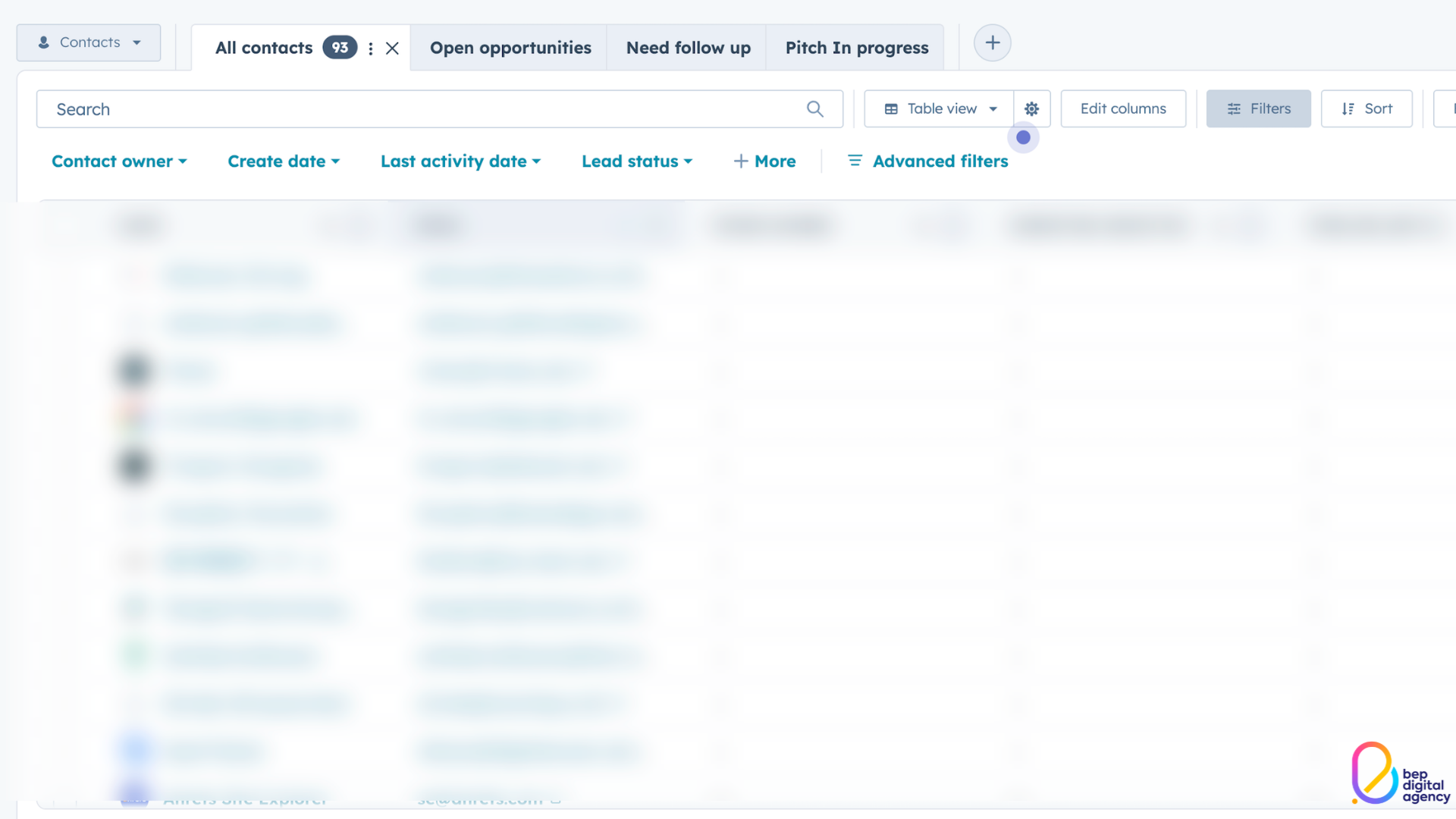Open the view settings gear icon
This screenshot has height=819, width=1456.
[x=1031, y=109]
